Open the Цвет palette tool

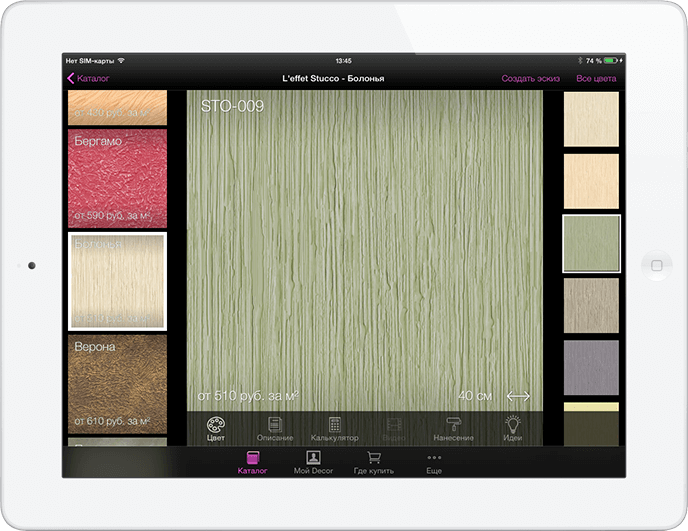215,428
